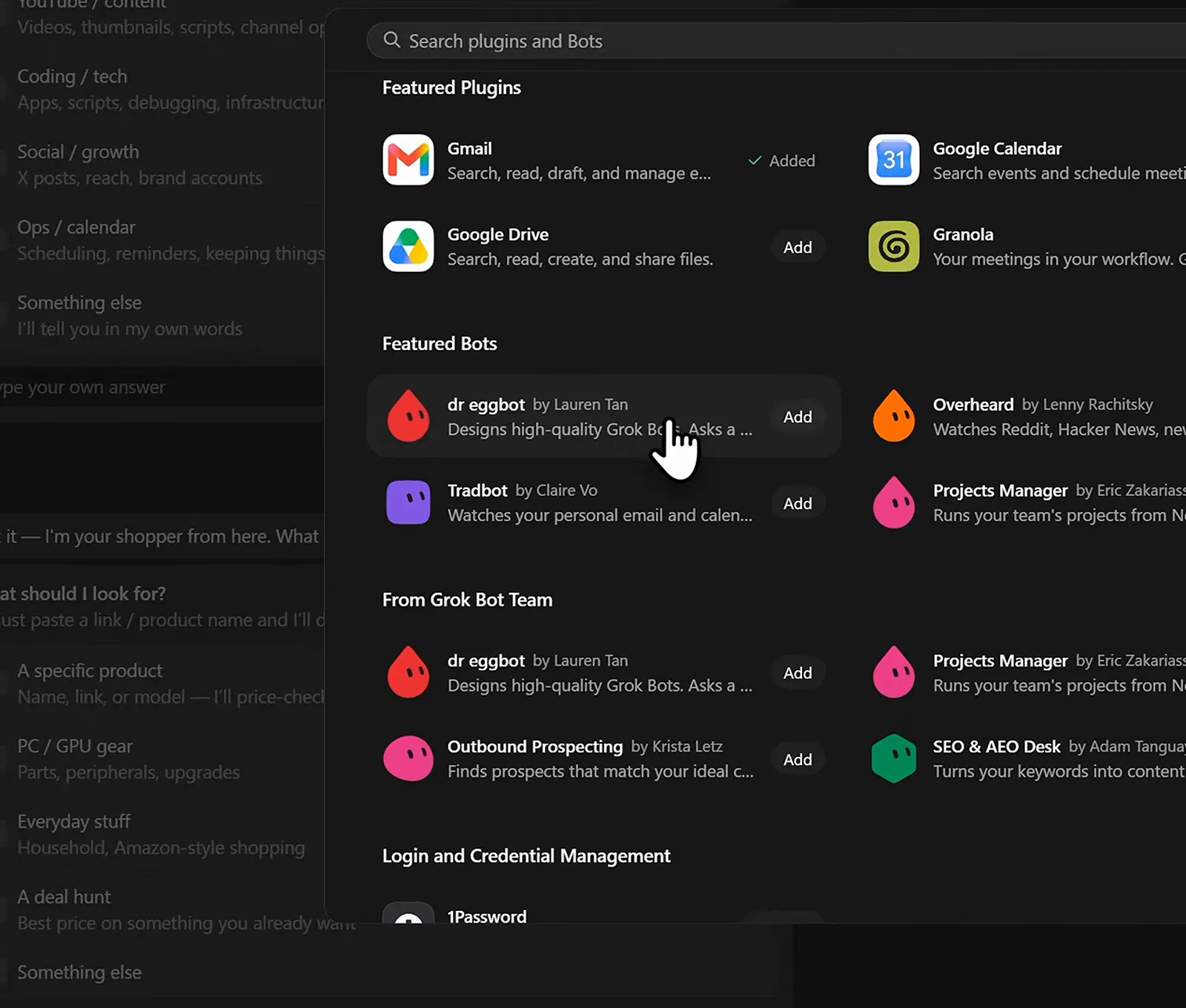Add dr eggbot from Featured Bots
The image size is (1186, 1008).
coord(798,417)
